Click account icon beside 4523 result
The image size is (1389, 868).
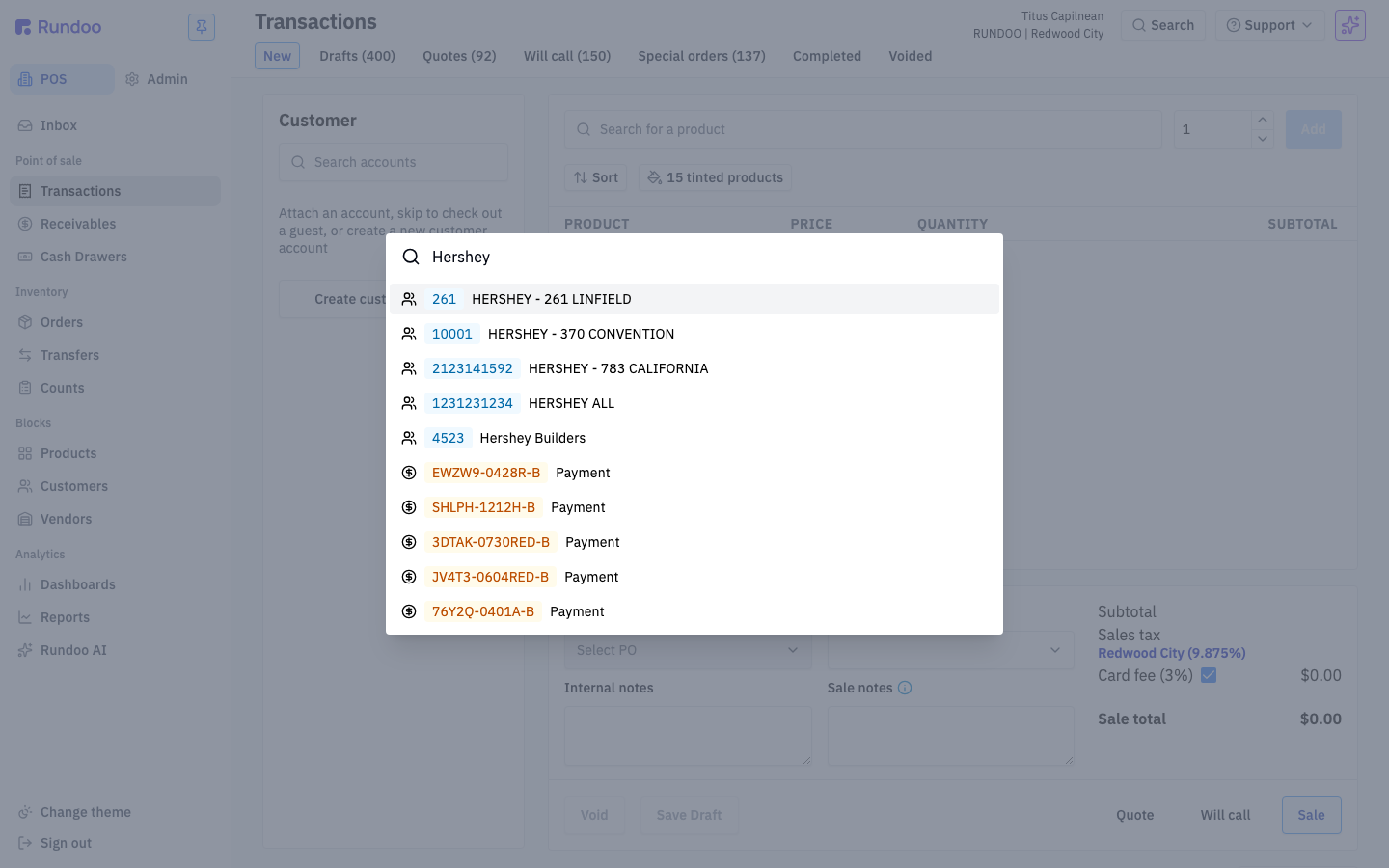pos(409,438)
